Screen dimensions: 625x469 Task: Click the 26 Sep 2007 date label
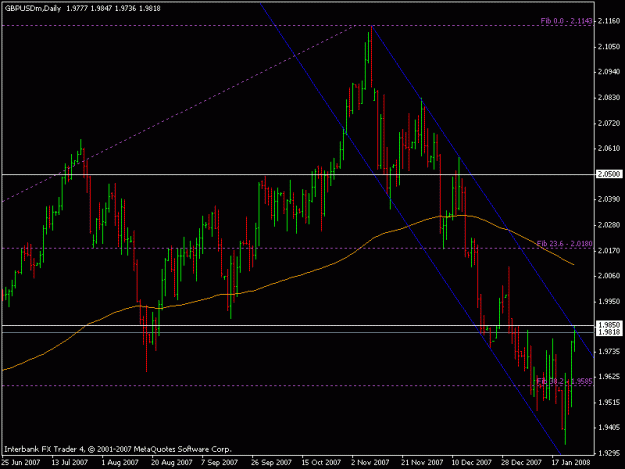(x=271, y=462)
